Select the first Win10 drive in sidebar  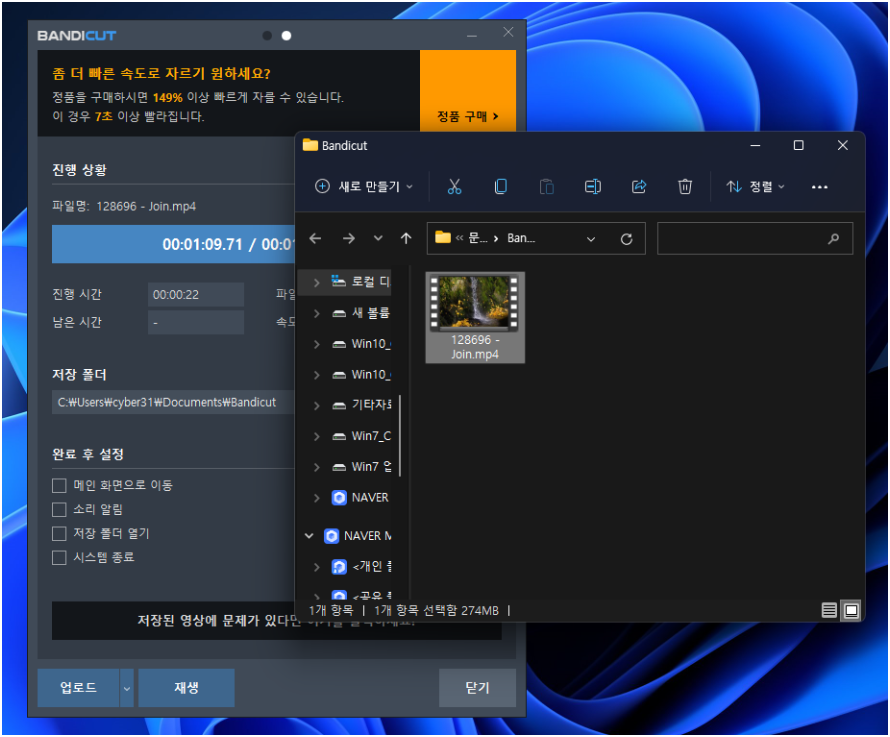pyautogui.click(x=361, y=344)
